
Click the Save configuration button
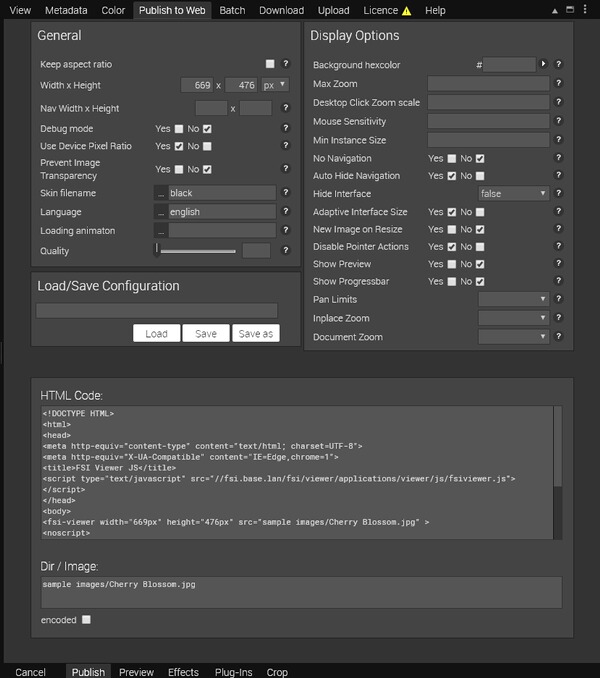pos(206,333)
